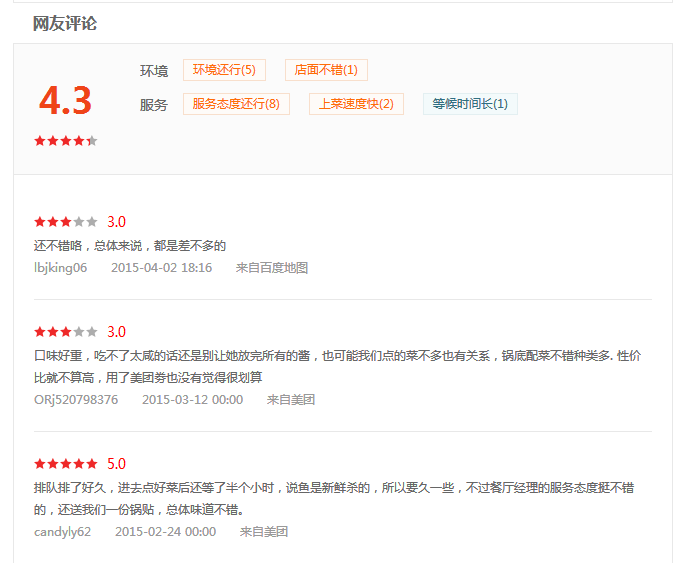Screen dimensions: 688x563
Task: Click the star rating of ORj520798376's review
Action: click(66, 332)
